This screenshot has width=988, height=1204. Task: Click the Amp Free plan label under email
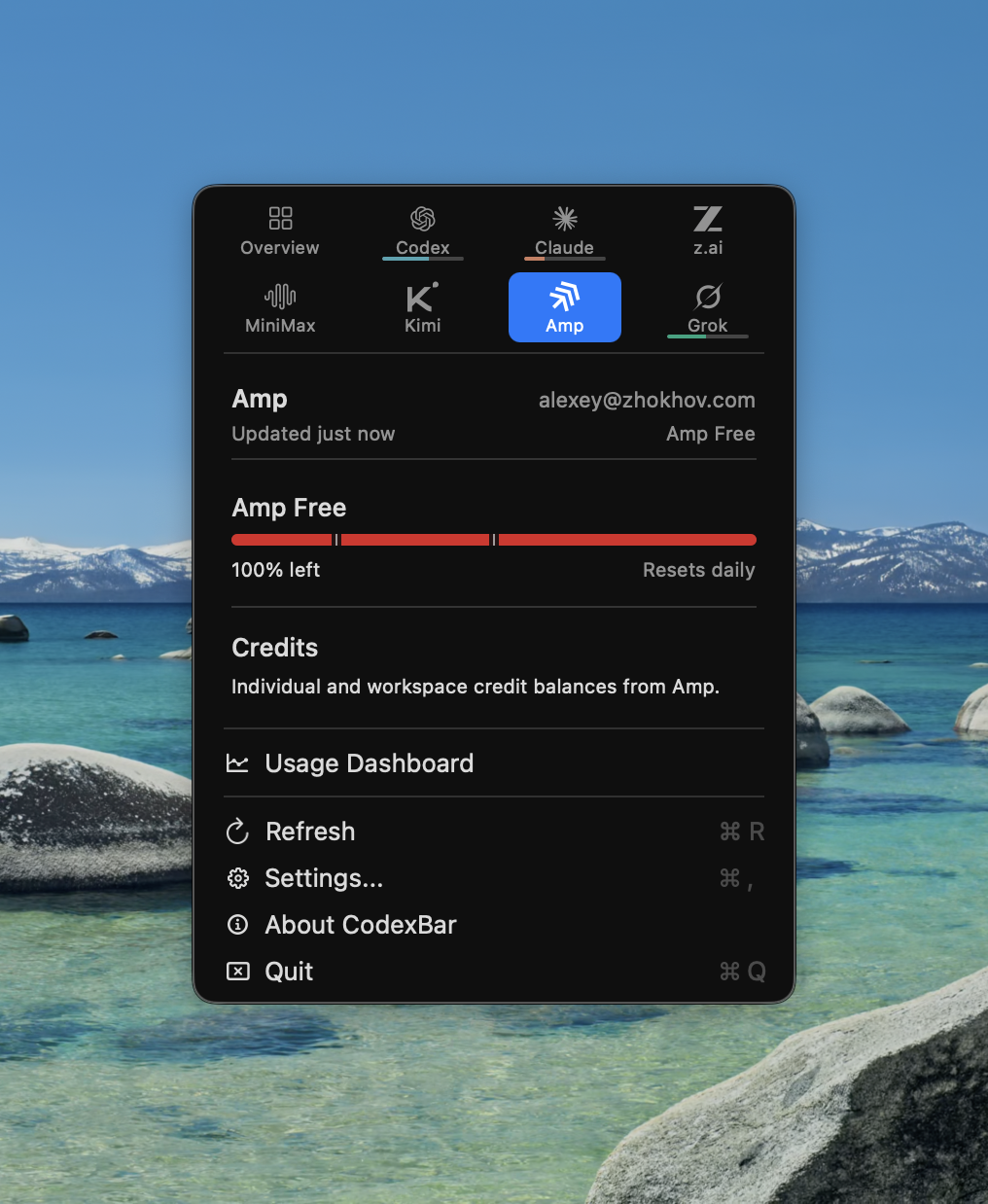(711, 434)
